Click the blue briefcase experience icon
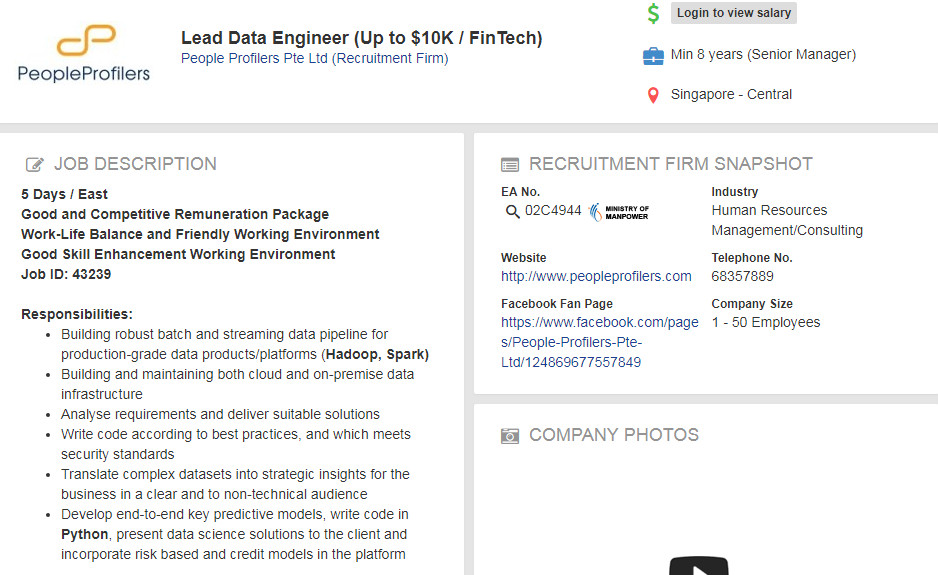The image size is (938, 575). [x=653, y=55]
